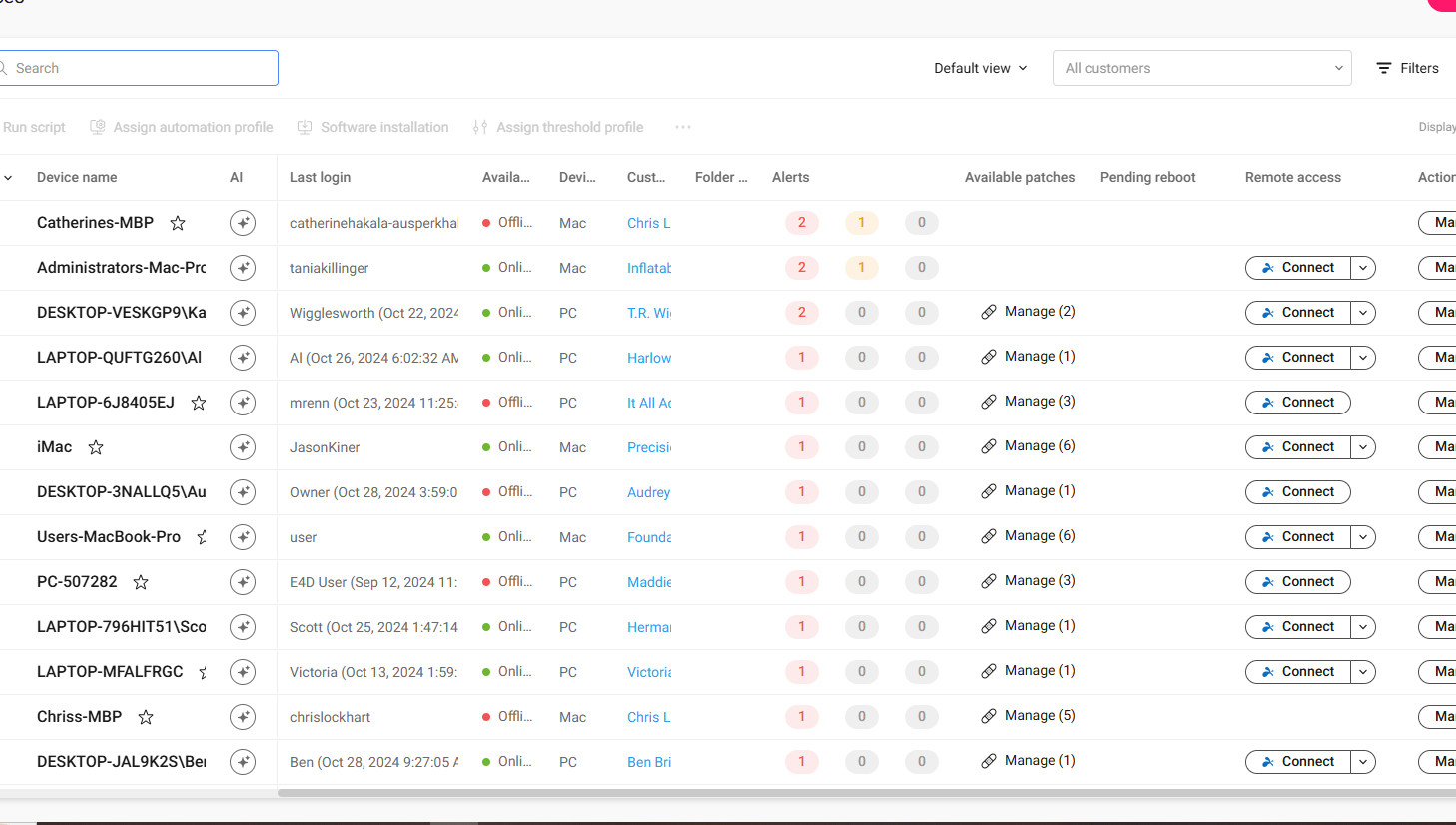Viewport: 1456px width, 825px height.
Task: Open Connect dropdown arrow for iMac
Action: (1363, 447)
